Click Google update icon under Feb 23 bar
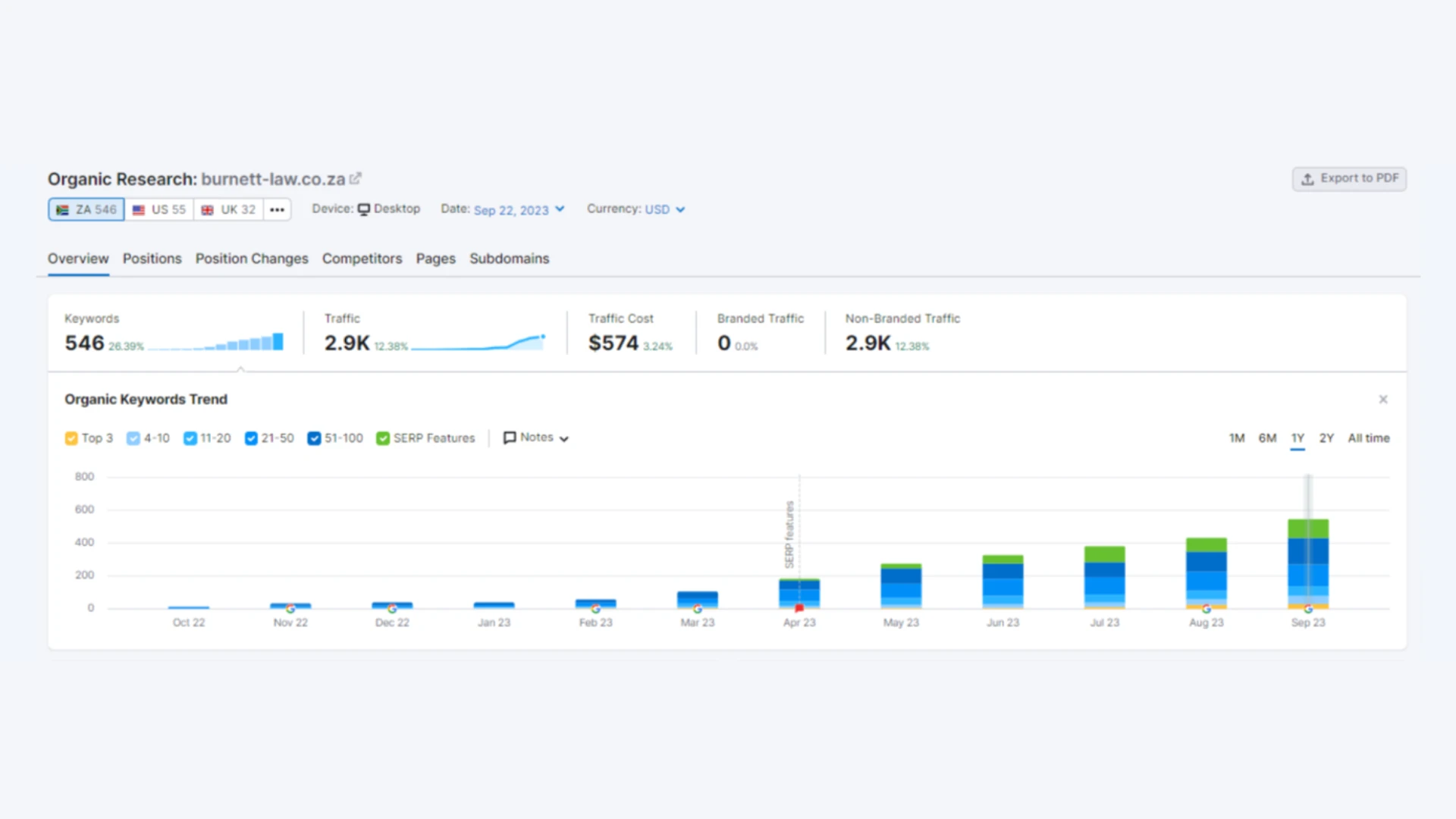Image resolution: width=1456 pixels, height=819 pixels. [x=596, y=609]
